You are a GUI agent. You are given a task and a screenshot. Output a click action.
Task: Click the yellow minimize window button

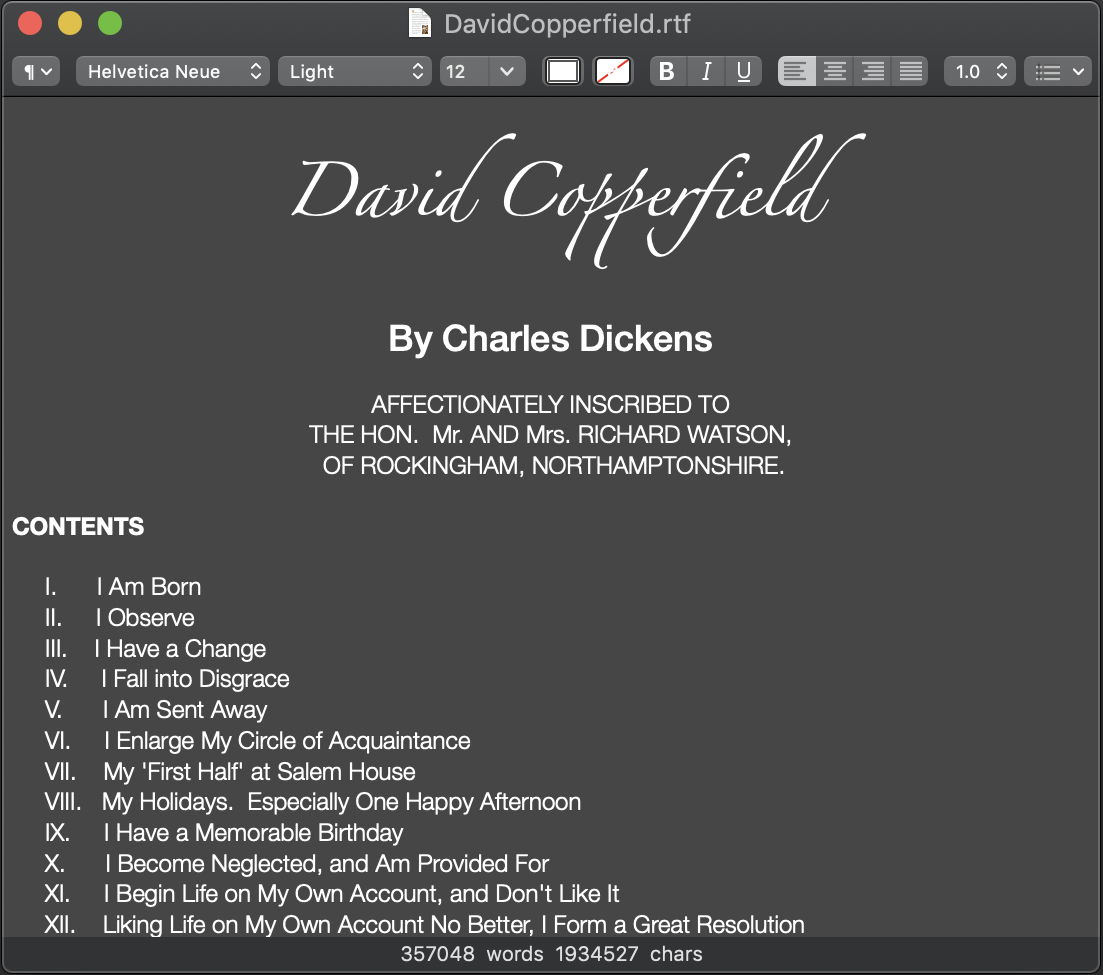[x=70, y=23]
